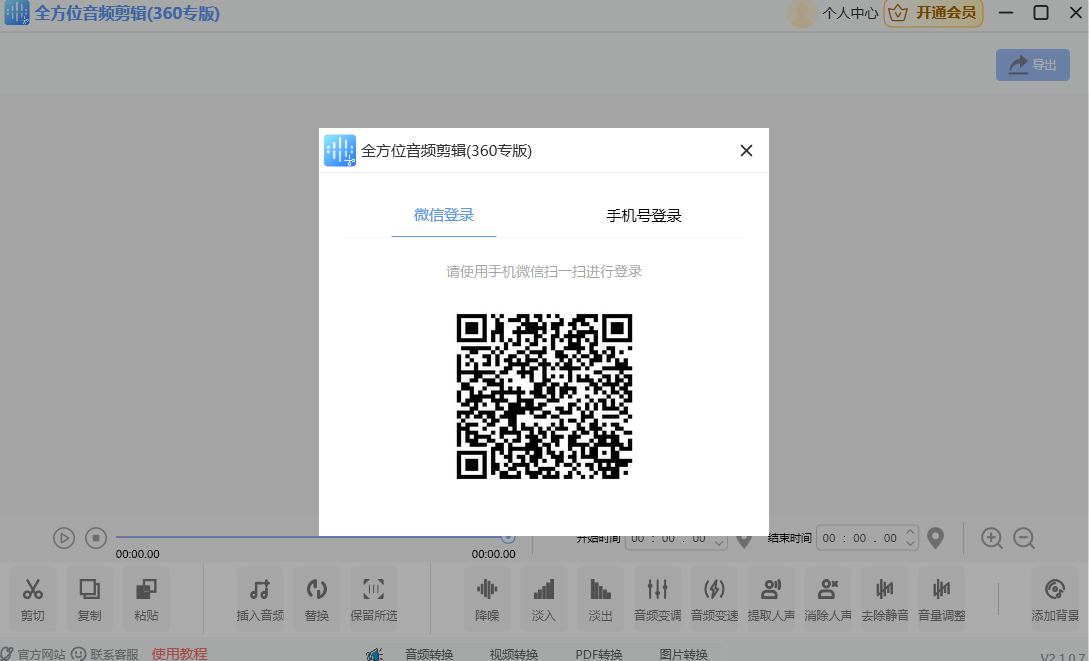
Task: Open the 使用教程 tutorial link
Action: pyautogui.click(x=178, y=652)
